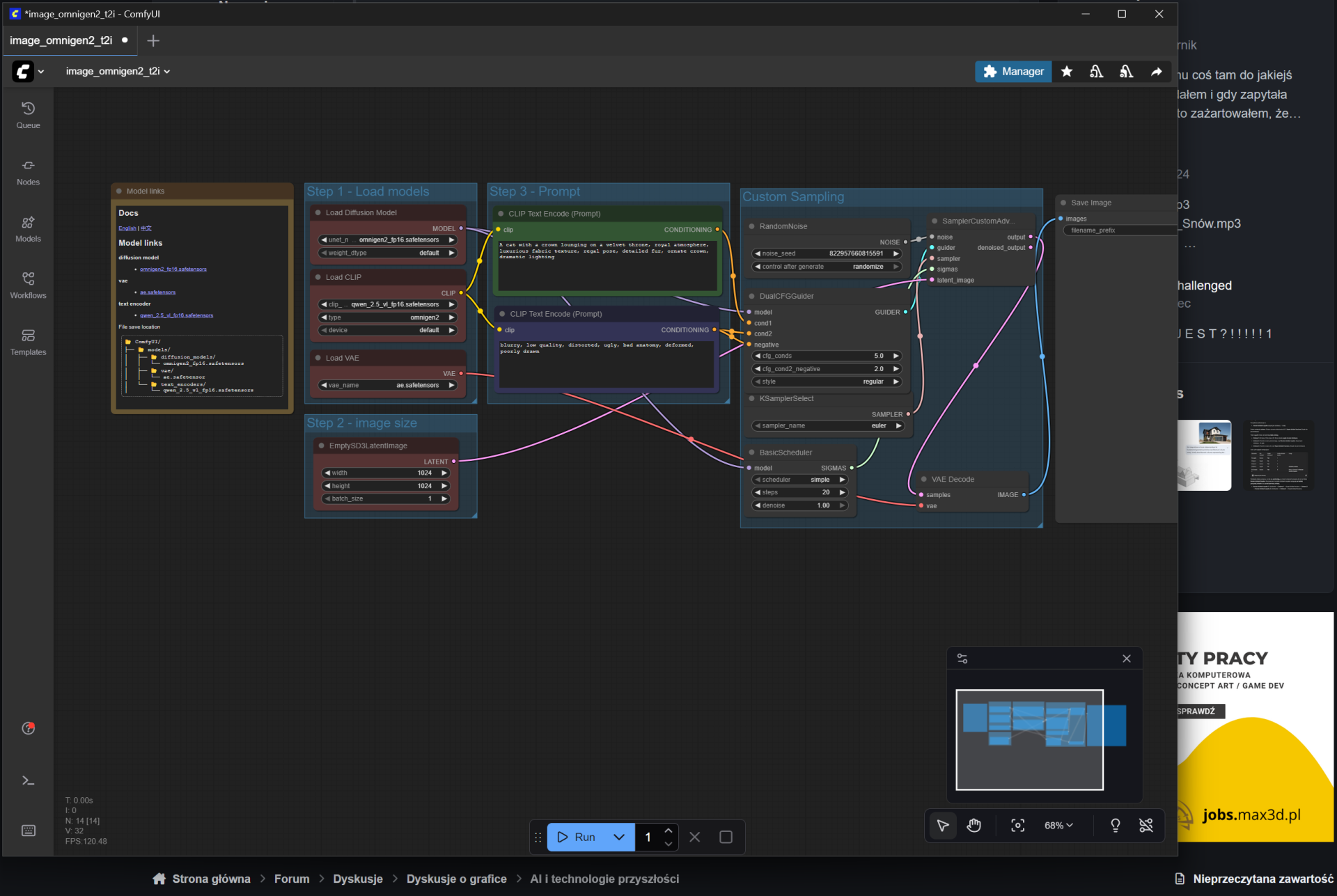Toggle the bottom console panel icon
Screen dimensions: 1337x896
(28, 780)
